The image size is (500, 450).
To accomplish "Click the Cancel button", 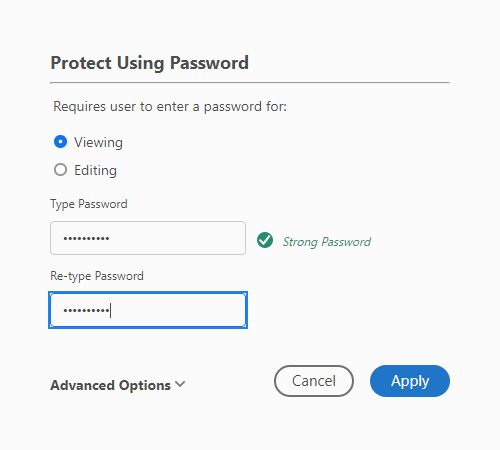I will (x=314, y=381).
